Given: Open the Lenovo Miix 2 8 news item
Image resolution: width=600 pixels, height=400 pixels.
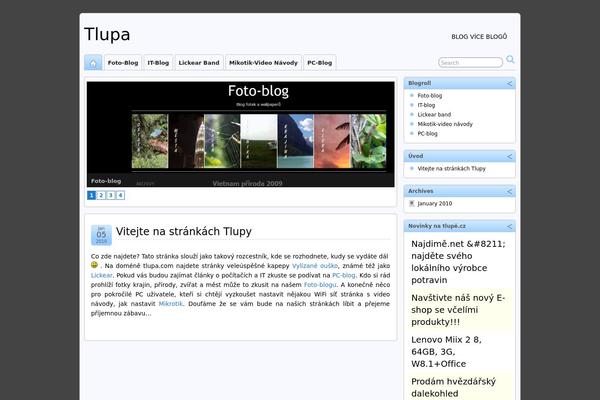Looking at the screenshot, I should (x=447, y=351).
